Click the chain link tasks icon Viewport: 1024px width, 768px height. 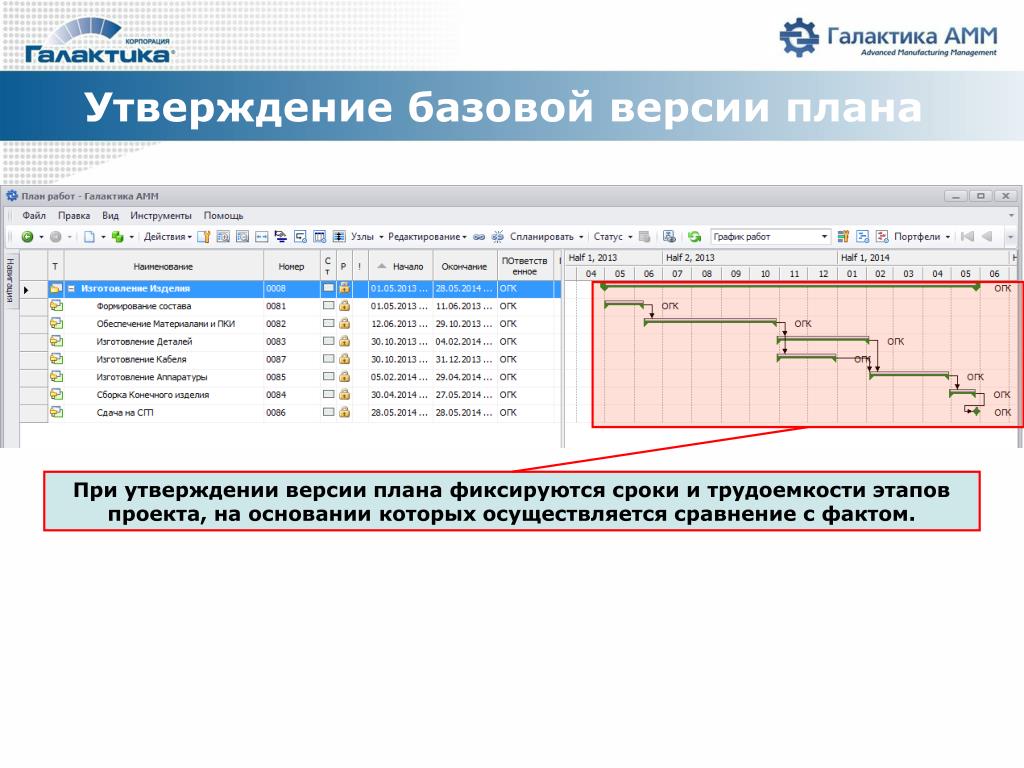(479, 236)
